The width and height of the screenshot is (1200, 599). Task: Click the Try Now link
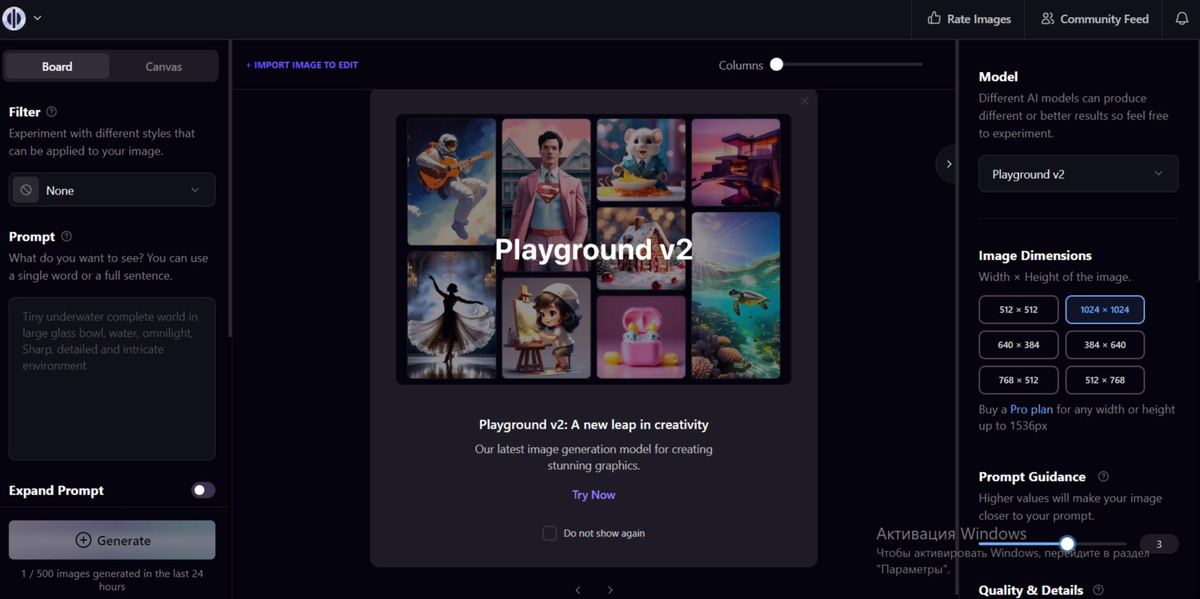pos(594,495)
